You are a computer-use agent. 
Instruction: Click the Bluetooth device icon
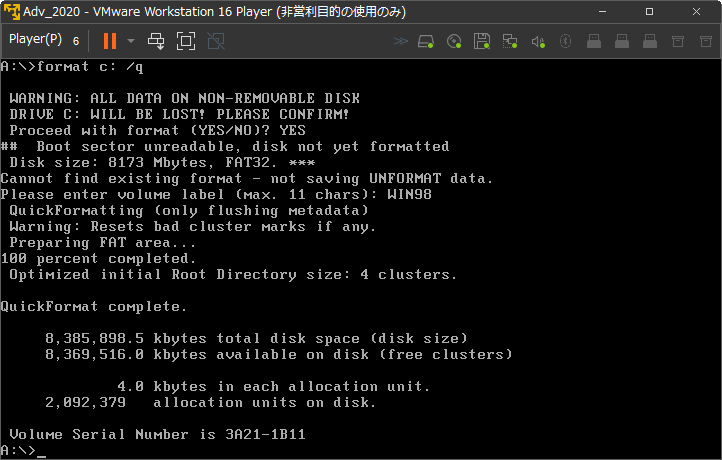[x=565, y=41]
